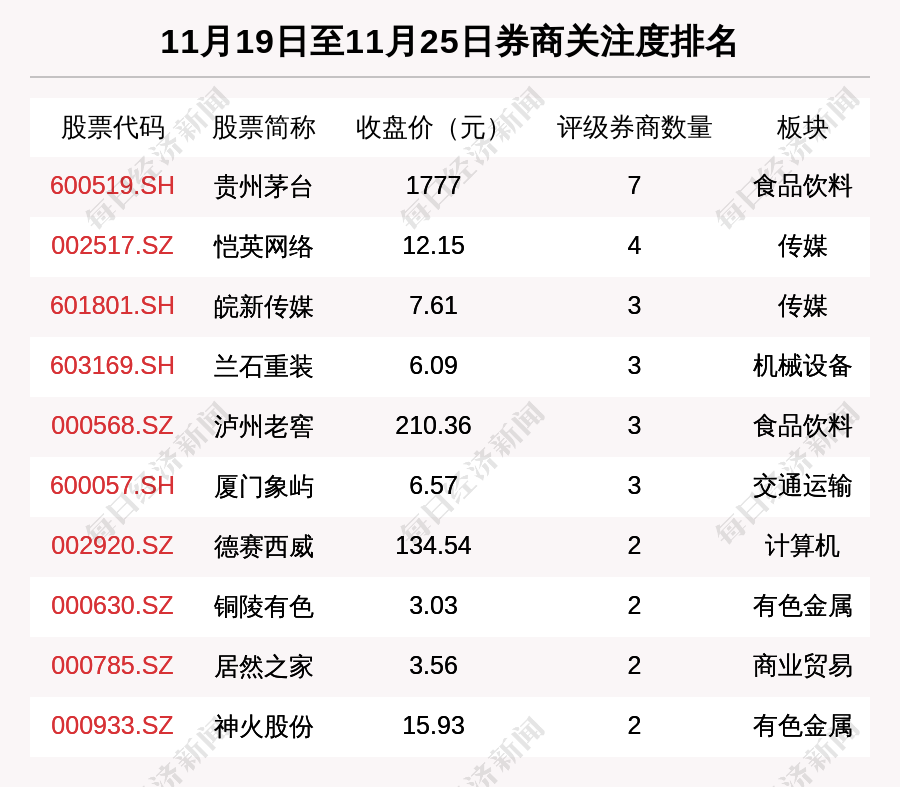
Task: Pick the closing price 12.15
Action: [433, 246]
